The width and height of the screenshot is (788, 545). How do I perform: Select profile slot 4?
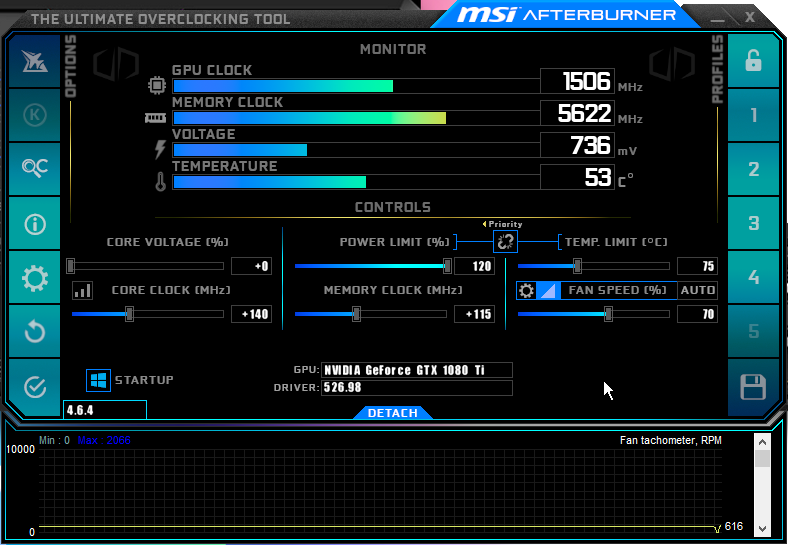[753, 277]
